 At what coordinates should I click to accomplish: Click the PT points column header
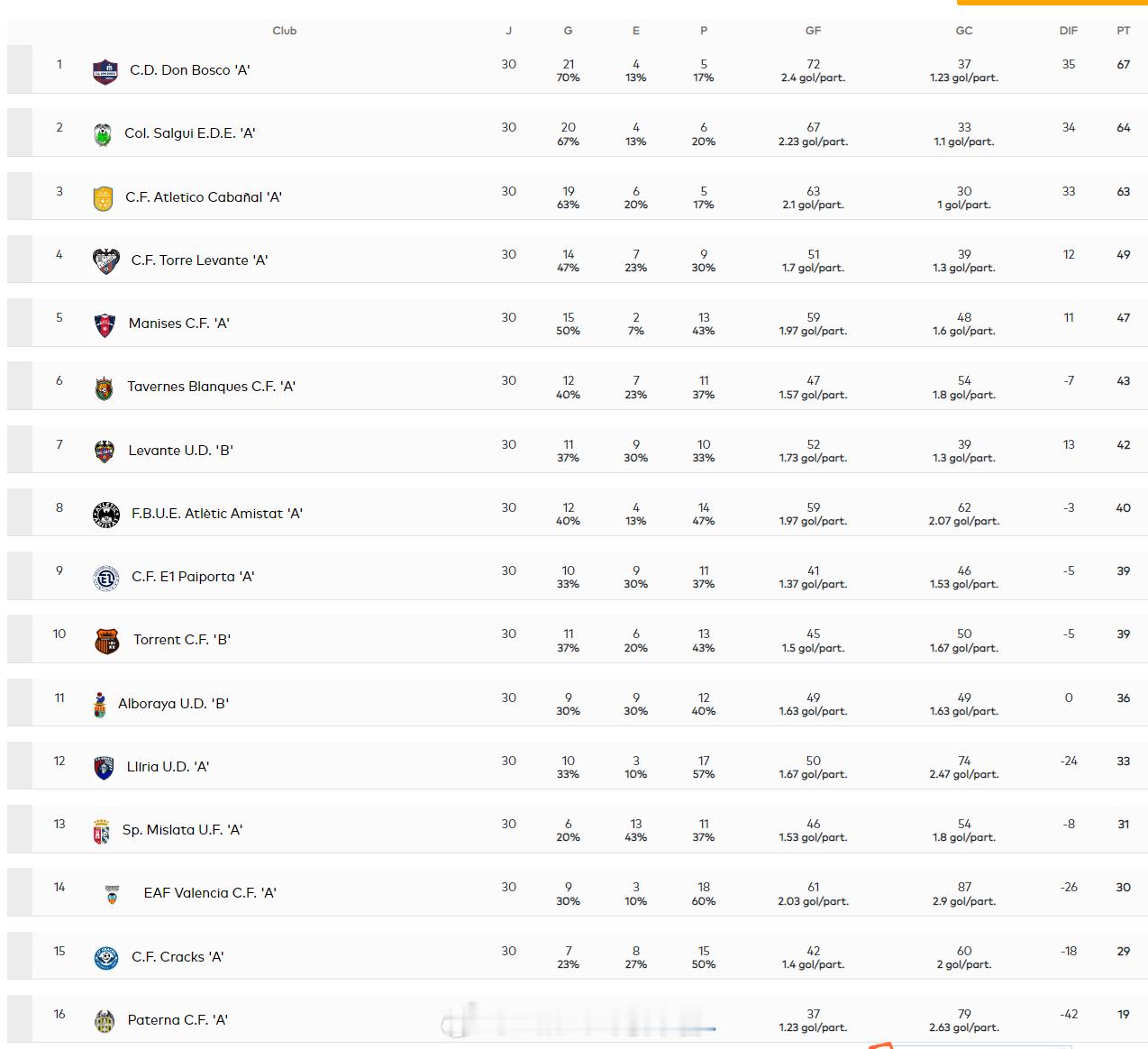[1124, 31]
